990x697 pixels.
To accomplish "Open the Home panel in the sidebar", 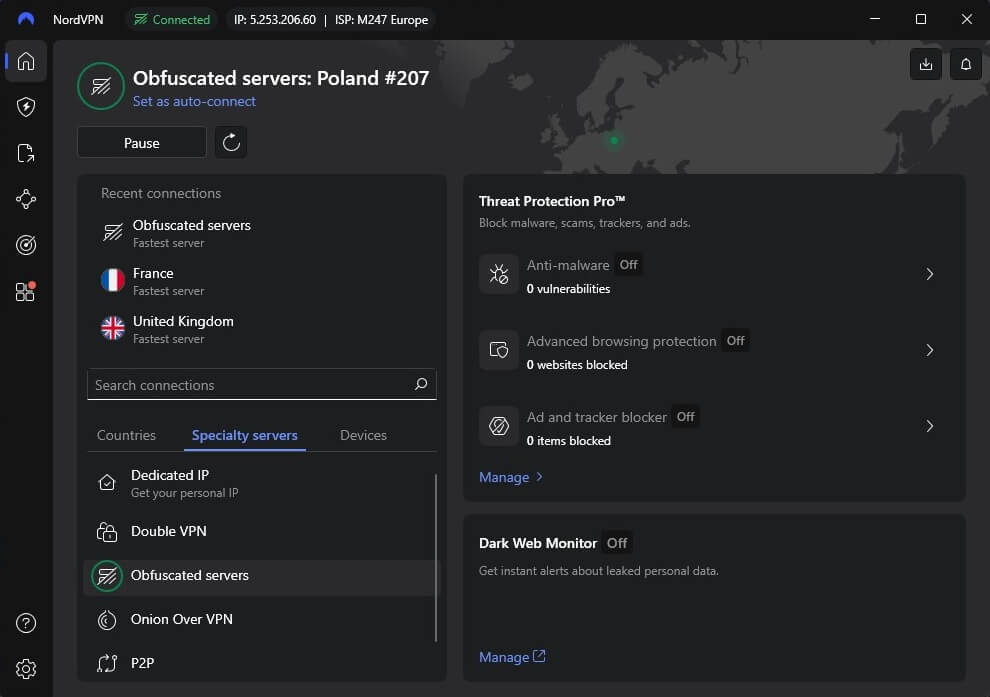I will [26, 62].
